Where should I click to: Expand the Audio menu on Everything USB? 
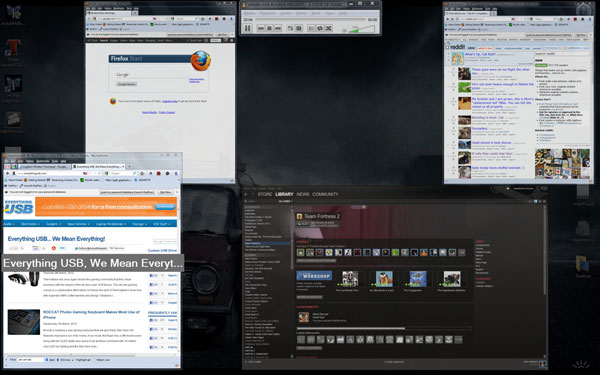[9, 224]
